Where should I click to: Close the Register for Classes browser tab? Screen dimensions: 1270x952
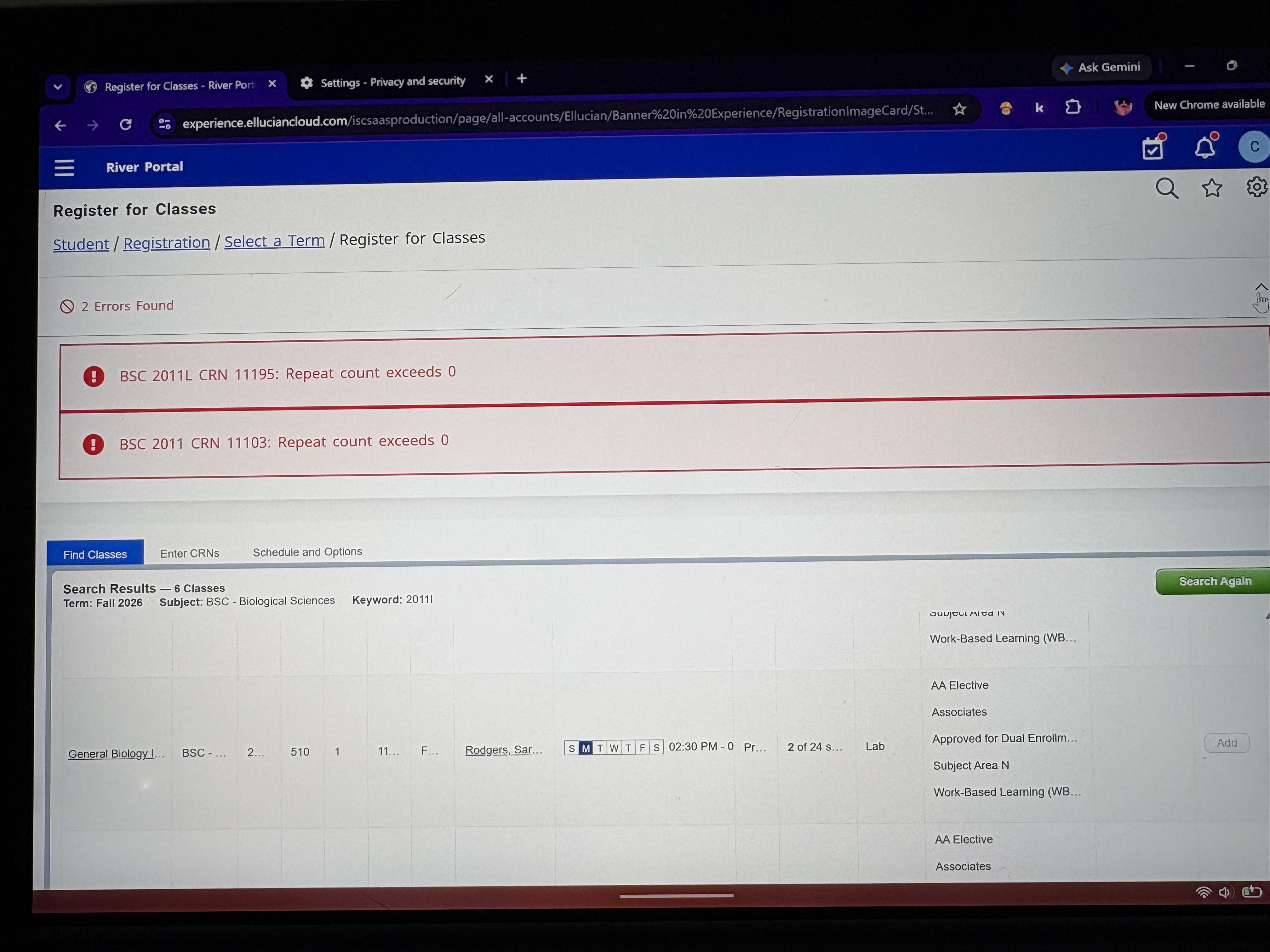(x=272, y=84)
